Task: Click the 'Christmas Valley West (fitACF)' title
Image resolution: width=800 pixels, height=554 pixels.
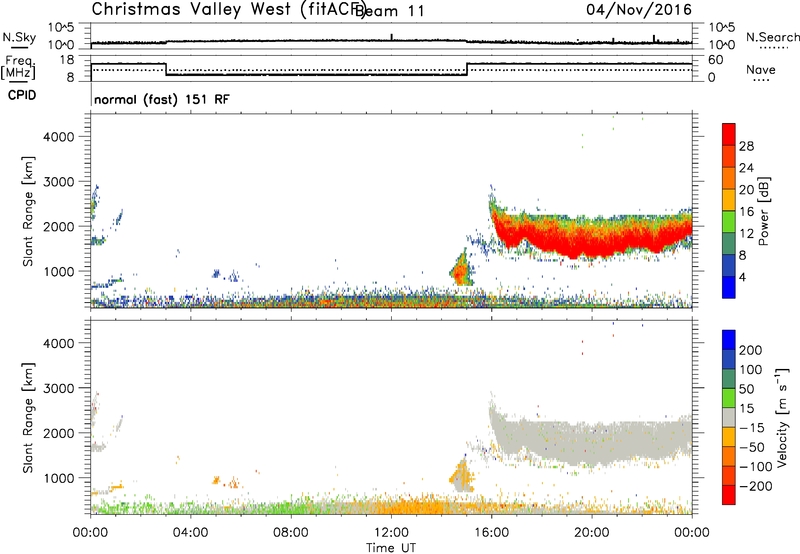Action: click(x=228, y=10)
